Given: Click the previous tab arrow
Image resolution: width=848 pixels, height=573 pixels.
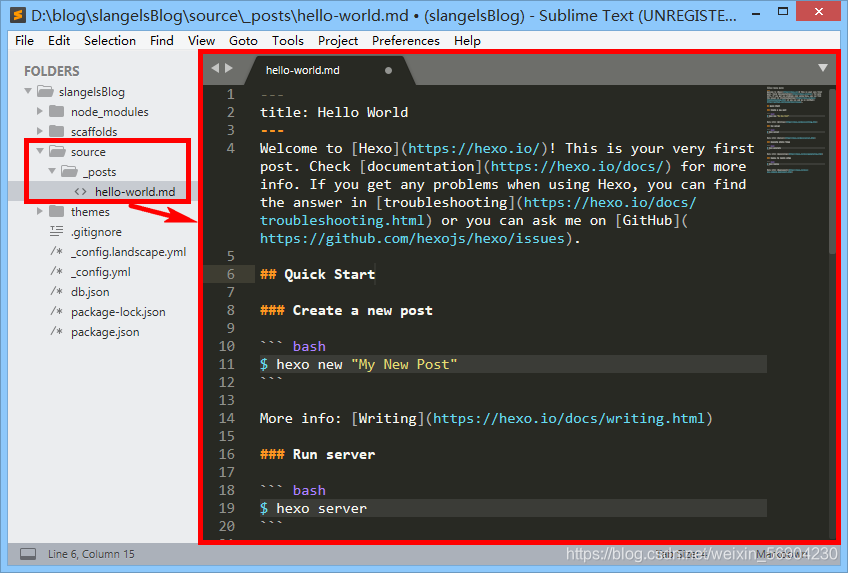Looking at the screenshot, I should (x=215, y=68).
